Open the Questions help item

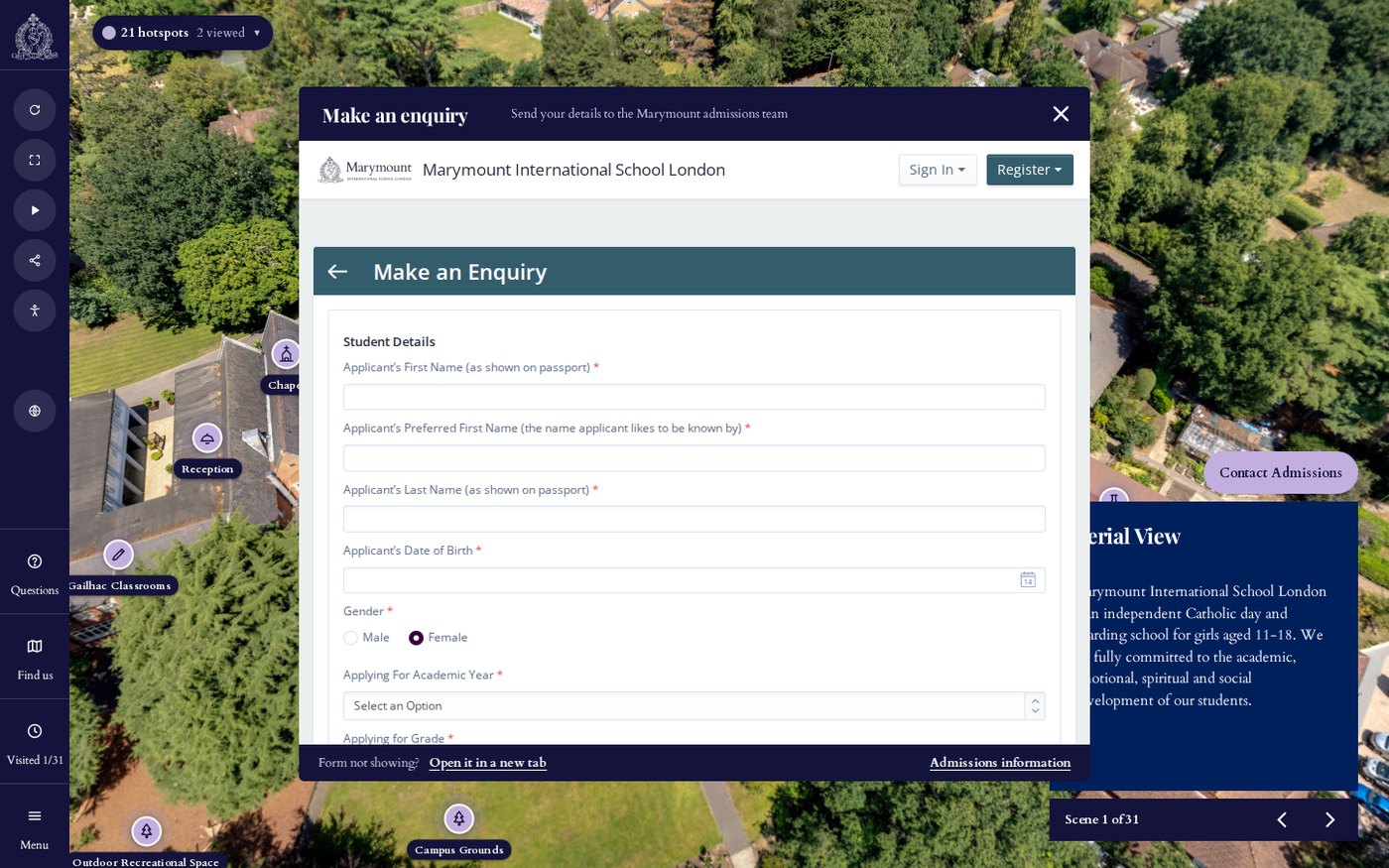(35, 572)
